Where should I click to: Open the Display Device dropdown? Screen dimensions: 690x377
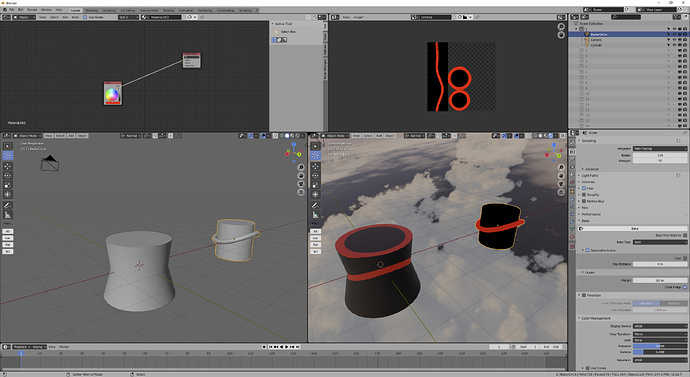click(x=660, y=326)
